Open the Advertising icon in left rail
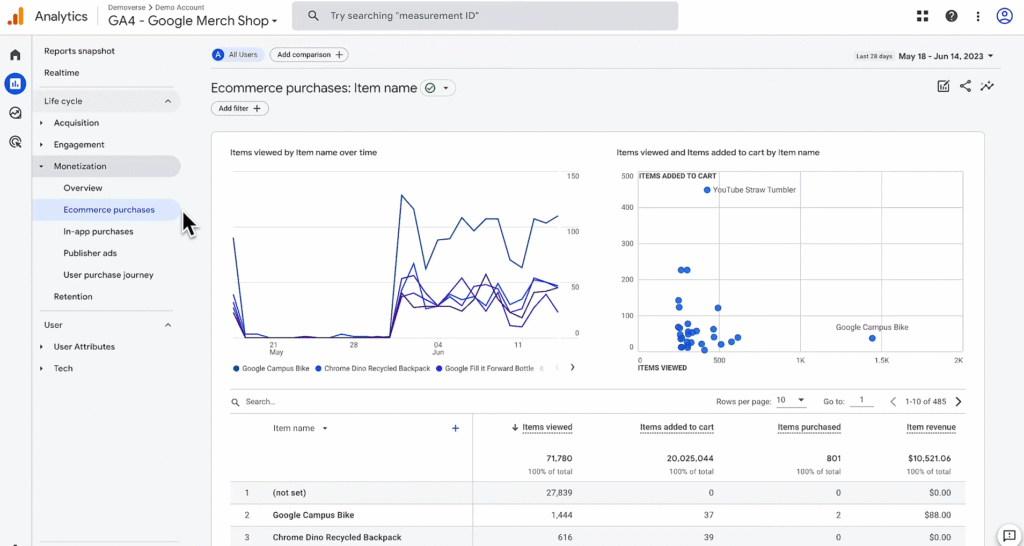 [x=15, y=142]
